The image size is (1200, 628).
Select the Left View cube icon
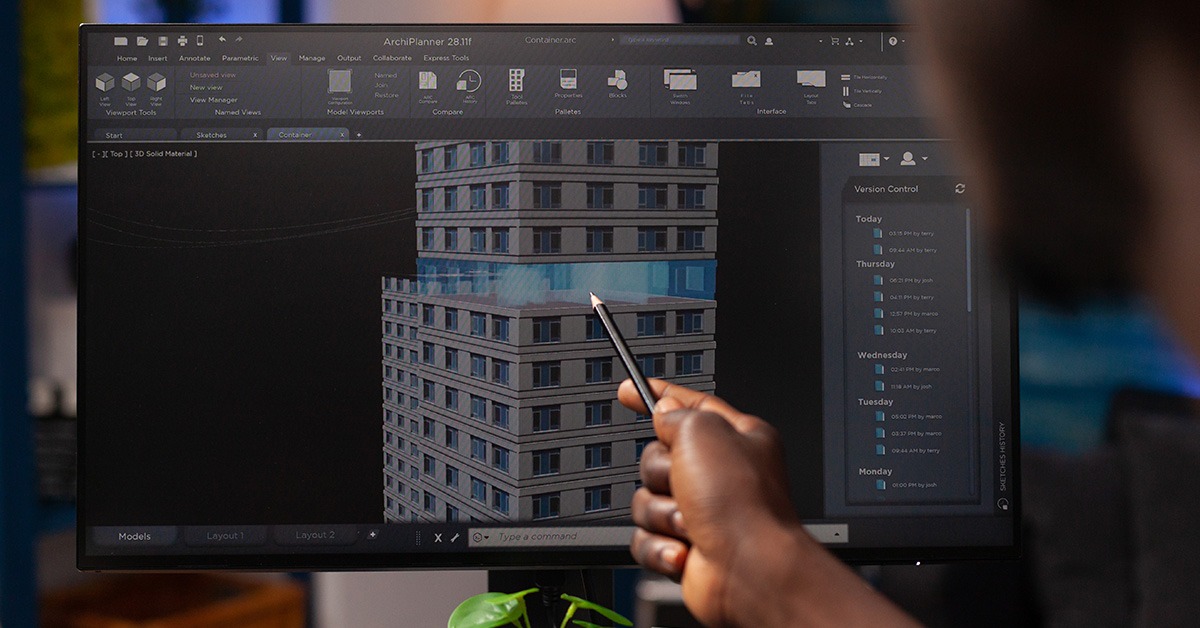[105, 84]
